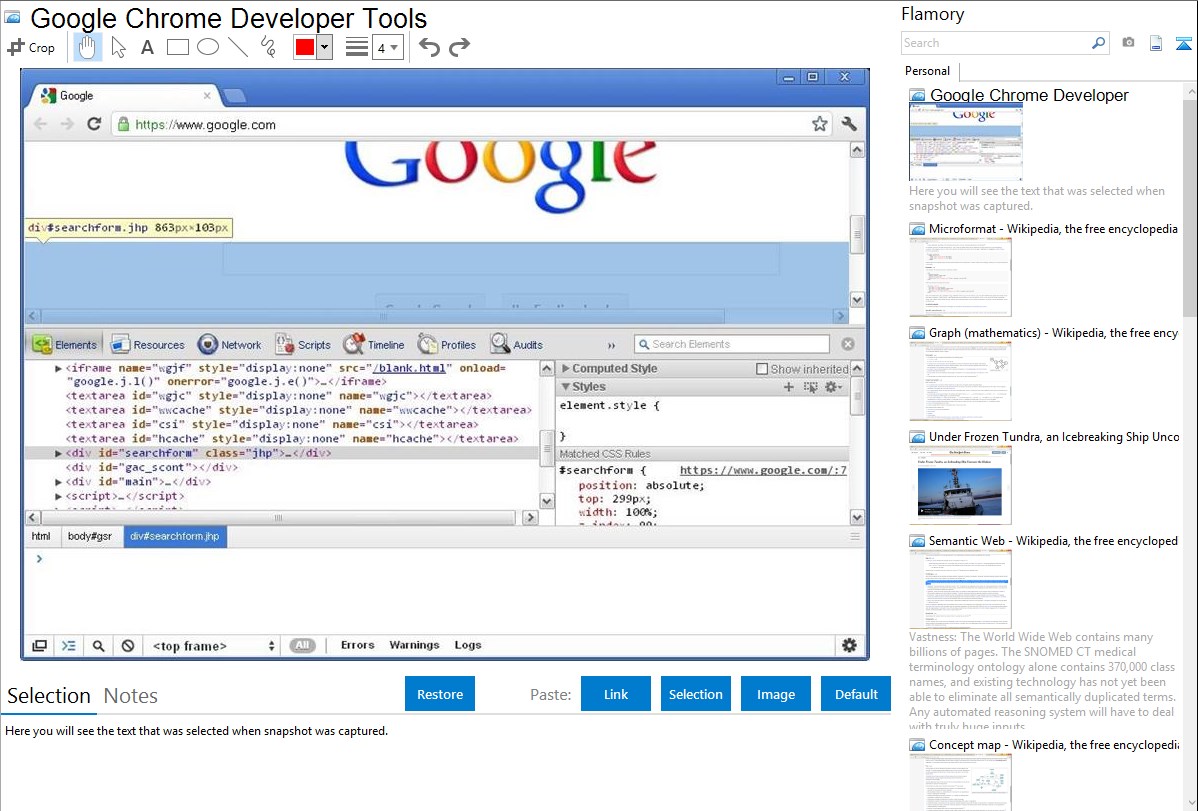Select the body#gsr breadcrumb
Screen dimensions: 1198x811
pos(89,537)
